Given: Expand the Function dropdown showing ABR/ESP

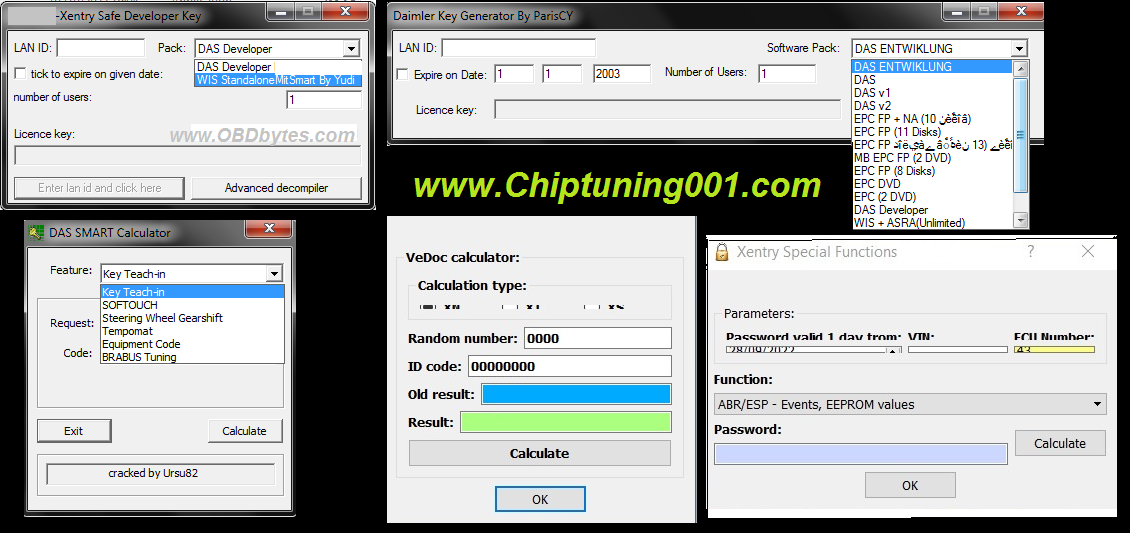Looking at the screenshot, I should pyautogui.click(x=1098, y=405).
